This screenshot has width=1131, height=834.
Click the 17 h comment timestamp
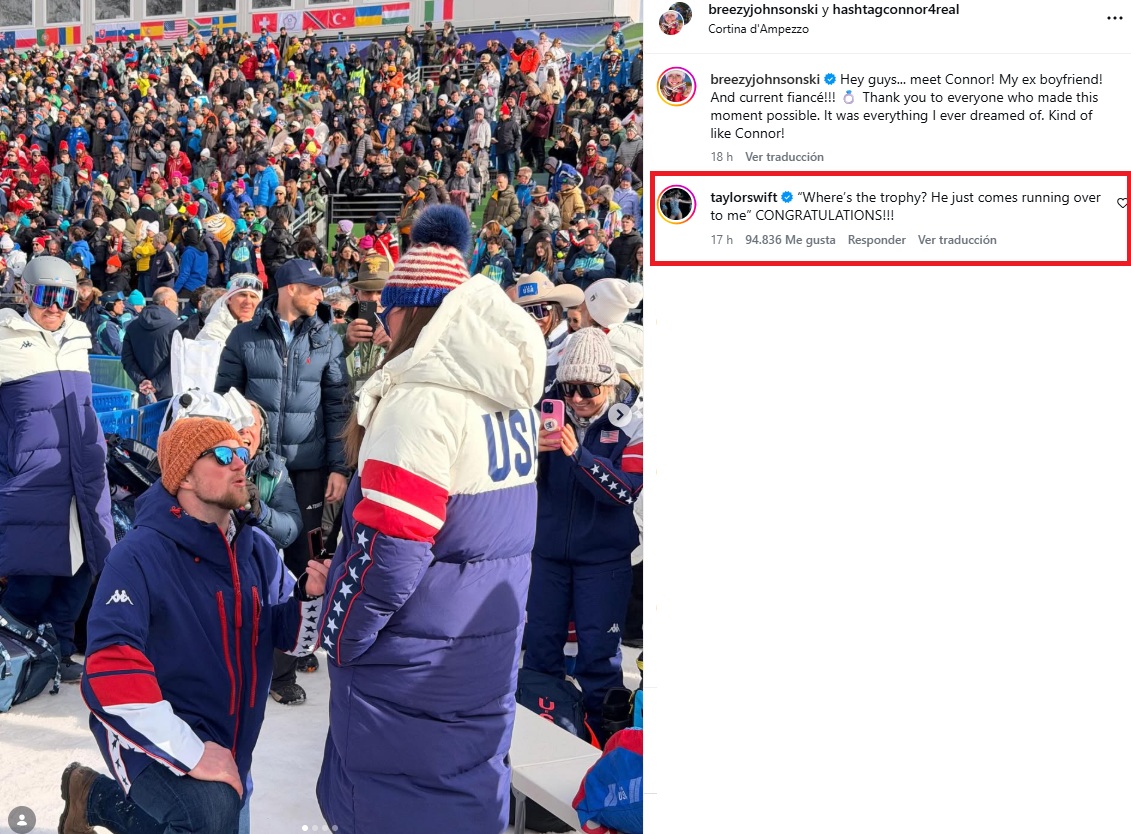(x=721, y=240)
